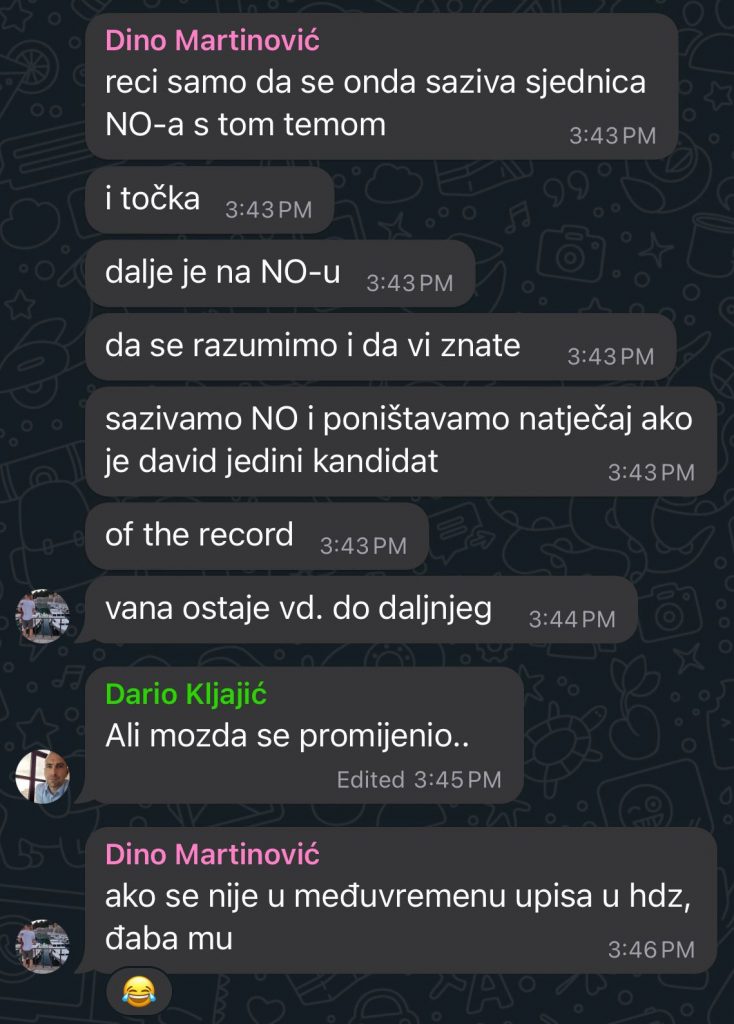Viewport: 734px width, 1024px height.
Task: Tap the laughing emoji reaction
Action: [x=139, y=991]
